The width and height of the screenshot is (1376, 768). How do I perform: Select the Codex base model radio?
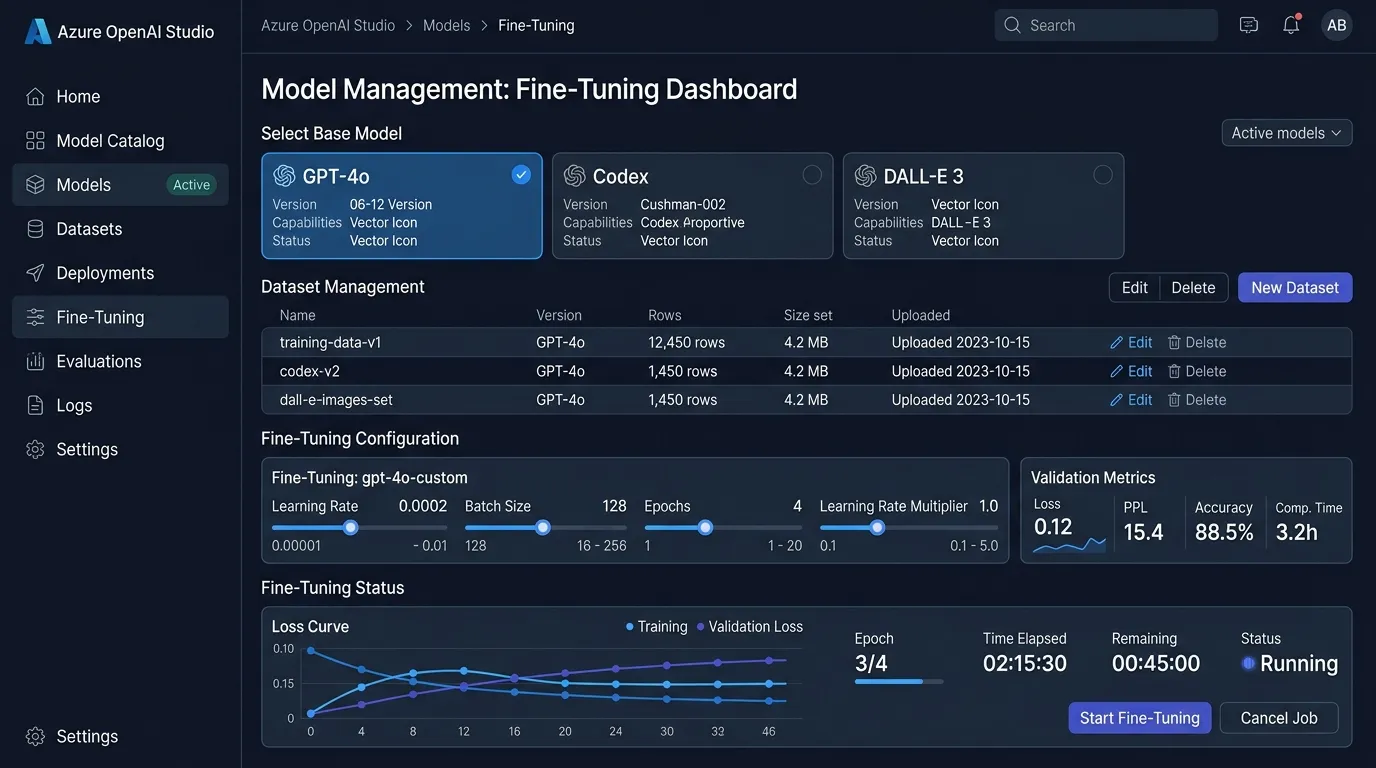pyautogui.click(x=812, y=175)
